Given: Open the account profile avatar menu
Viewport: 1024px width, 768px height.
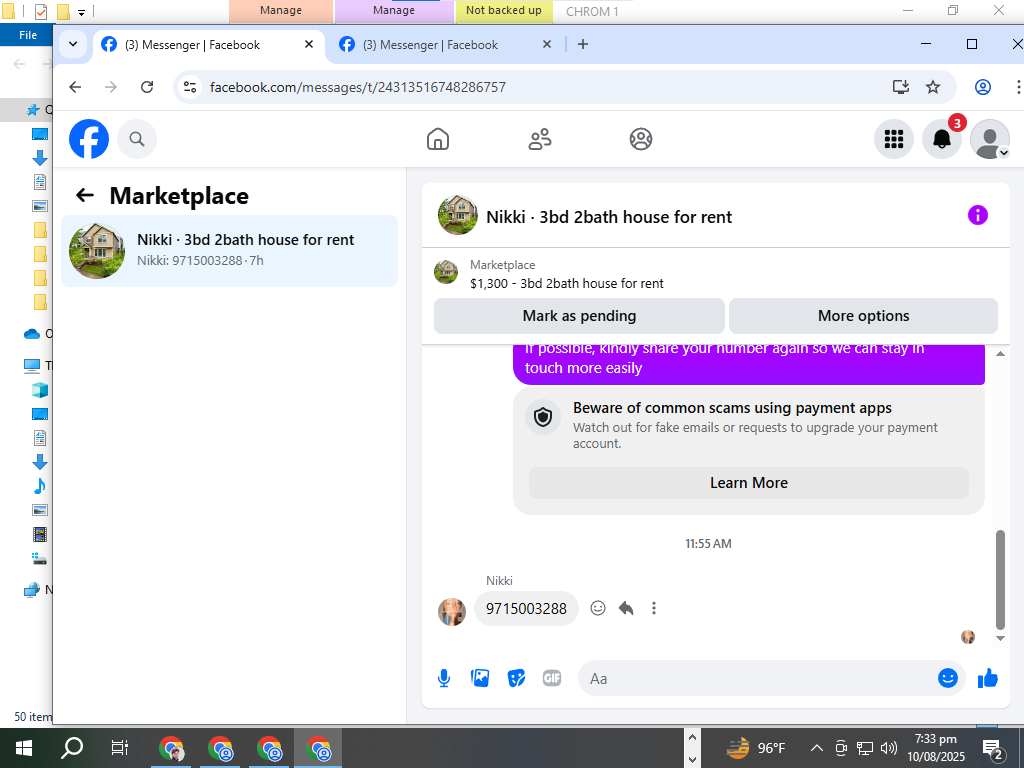Looking at the screenshot, I should point(990,139).
